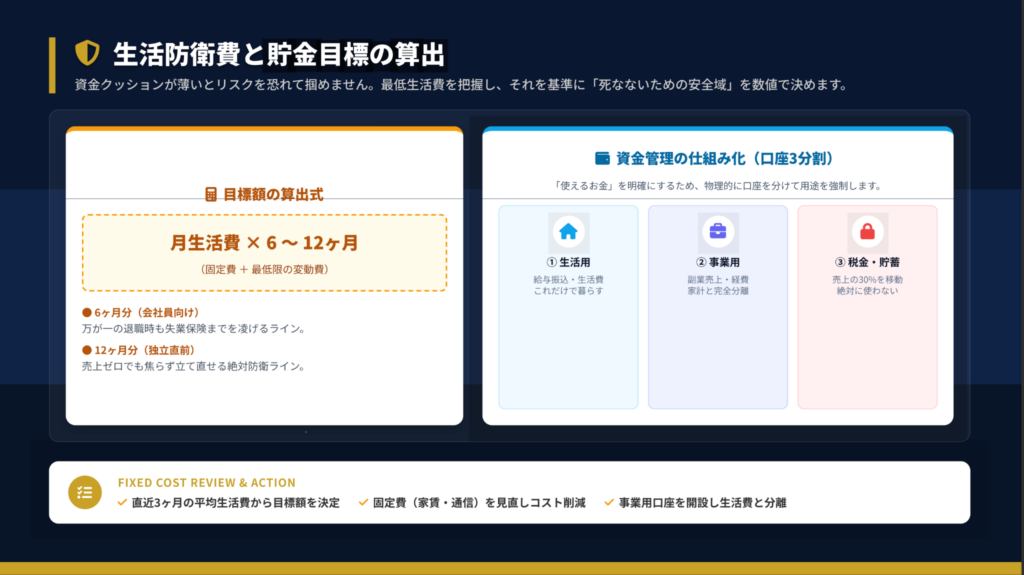Click the 売上の30%を移動 description text
1024x575 pixels.
tap(867, 279)
